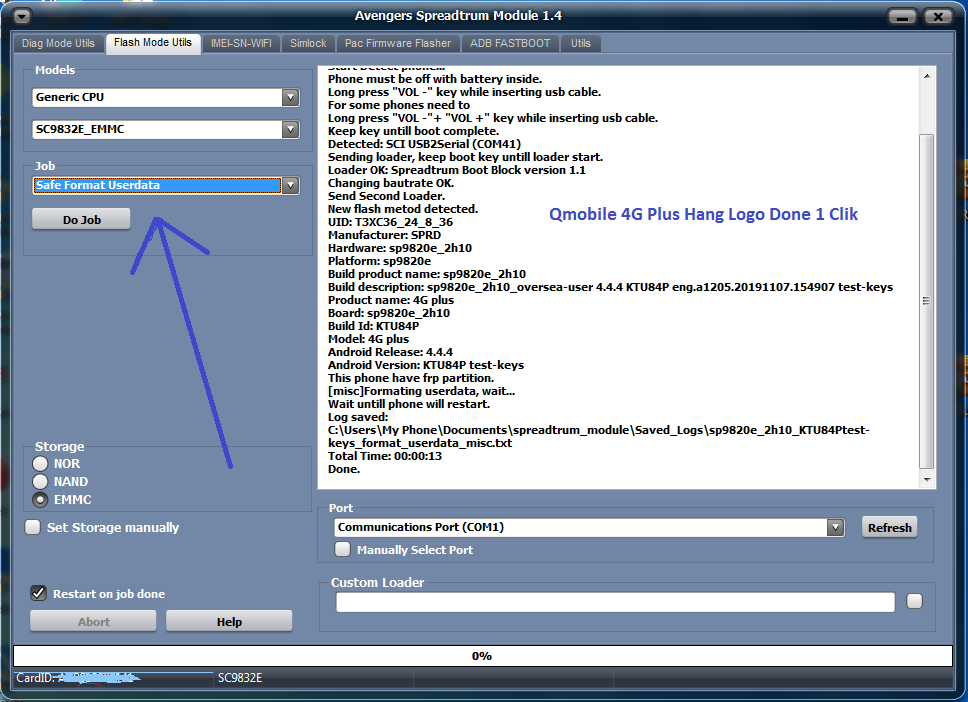Click the Do Job button
The width and height of the screenshot is (968, 702).
tap(81, 220)
